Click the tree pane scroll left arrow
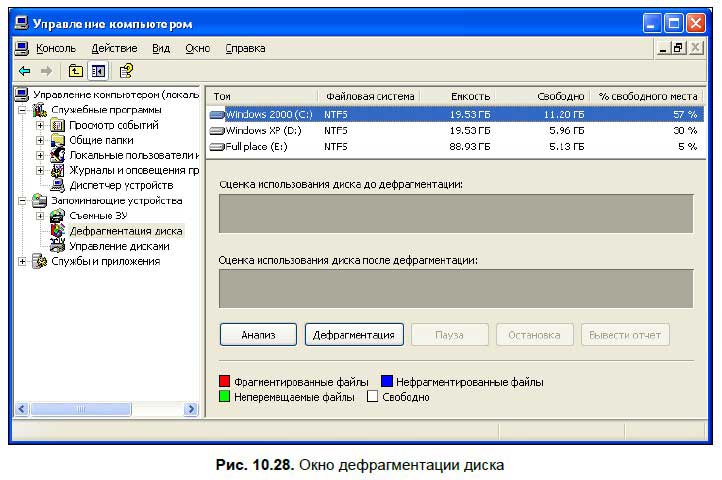 (22, 409)
